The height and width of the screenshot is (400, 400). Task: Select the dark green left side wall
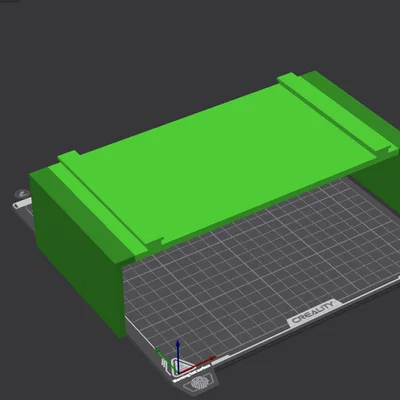77,253
